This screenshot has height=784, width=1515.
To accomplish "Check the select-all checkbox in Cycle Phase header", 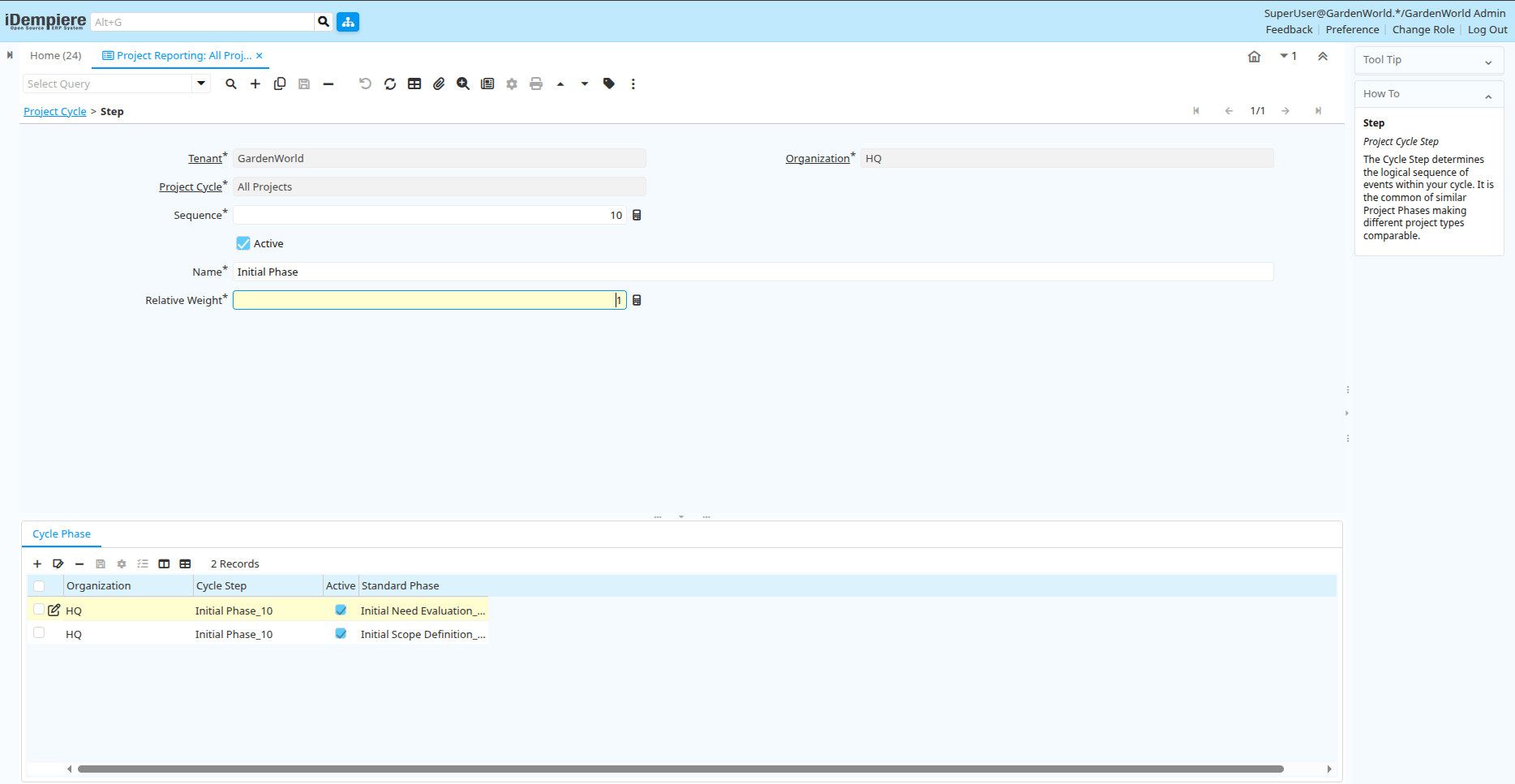I will pos(39,585).
